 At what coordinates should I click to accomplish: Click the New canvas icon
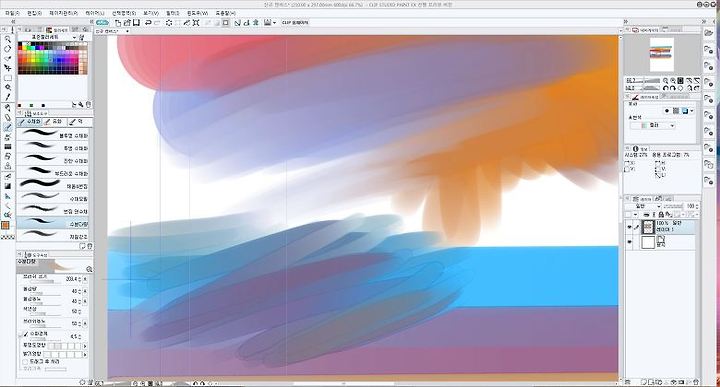click(118, 22)
